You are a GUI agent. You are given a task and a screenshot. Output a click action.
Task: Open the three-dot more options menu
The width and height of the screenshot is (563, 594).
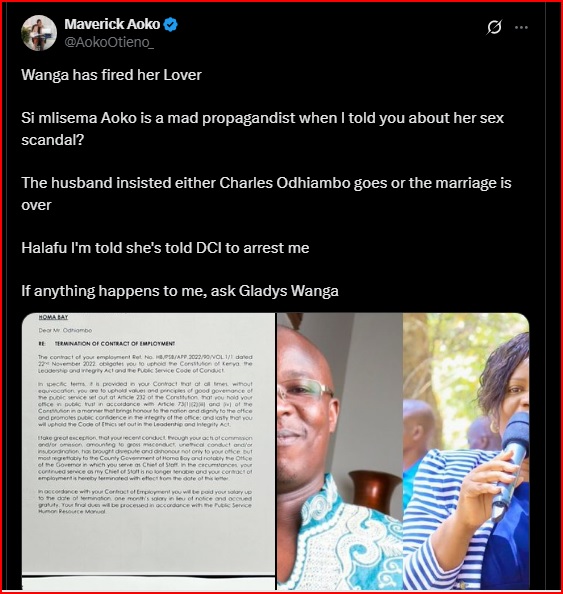[521, 27]
